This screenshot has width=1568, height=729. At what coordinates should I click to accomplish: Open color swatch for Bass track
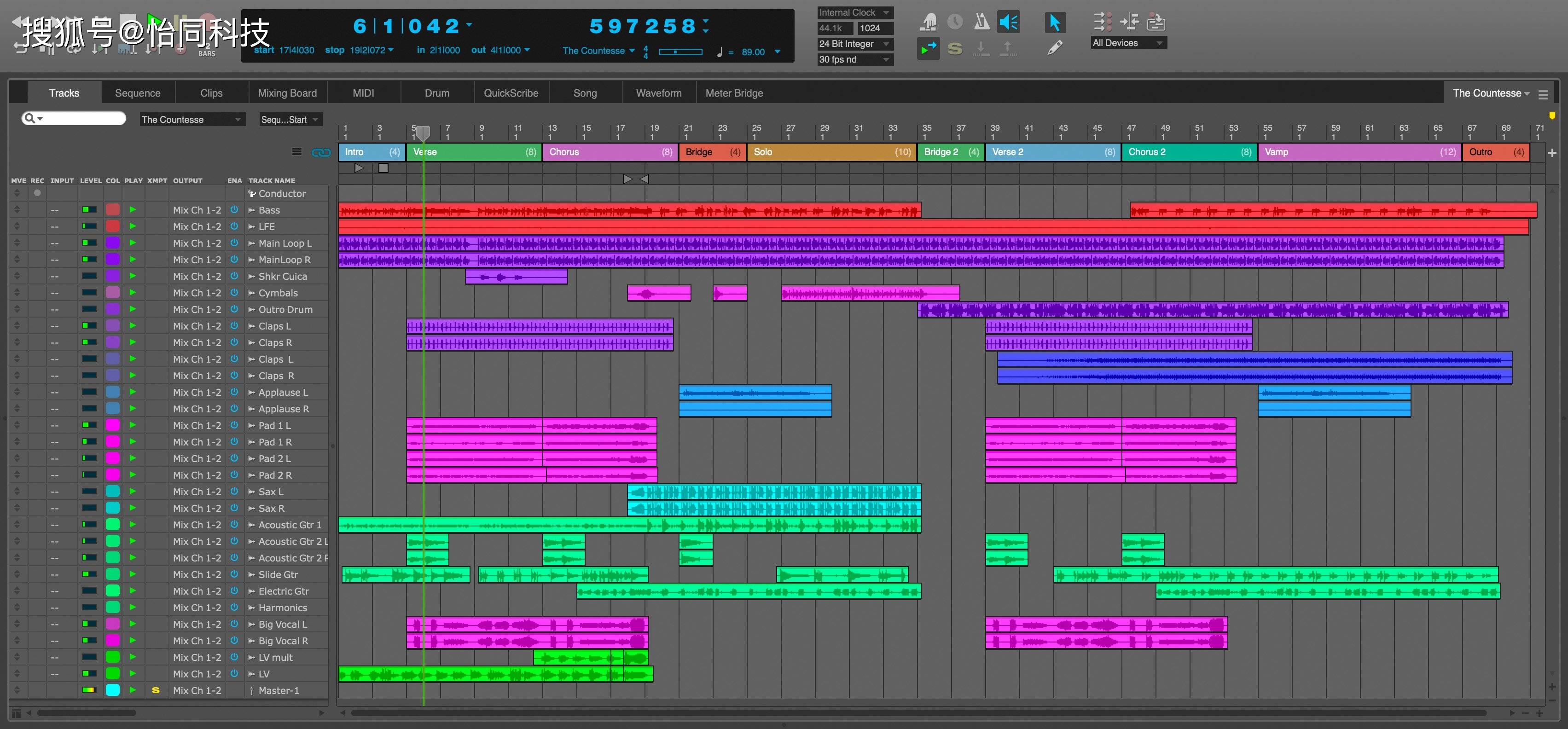point(113,209)
